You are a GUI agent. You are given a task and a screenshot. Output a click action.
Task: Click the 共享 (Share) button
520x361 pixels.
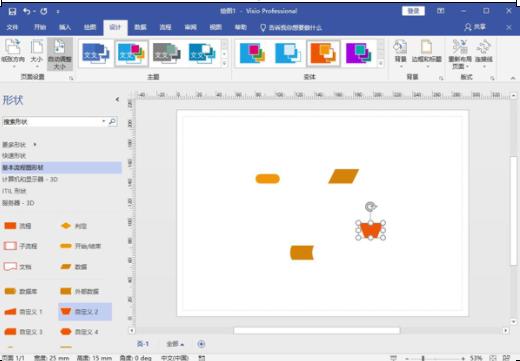coord(475,27)
